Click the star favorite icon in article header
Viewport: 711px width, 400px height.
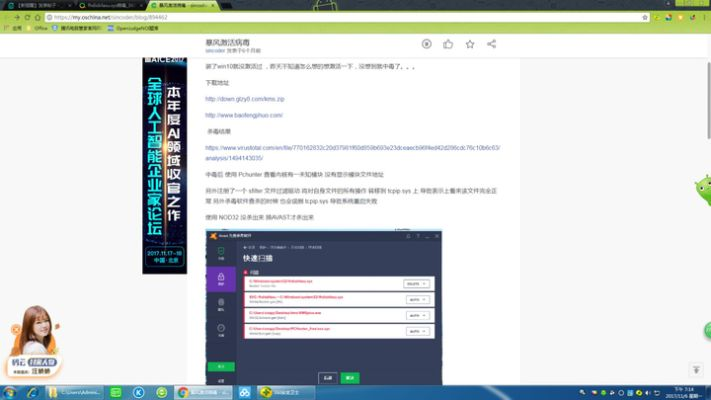point(470,44)
